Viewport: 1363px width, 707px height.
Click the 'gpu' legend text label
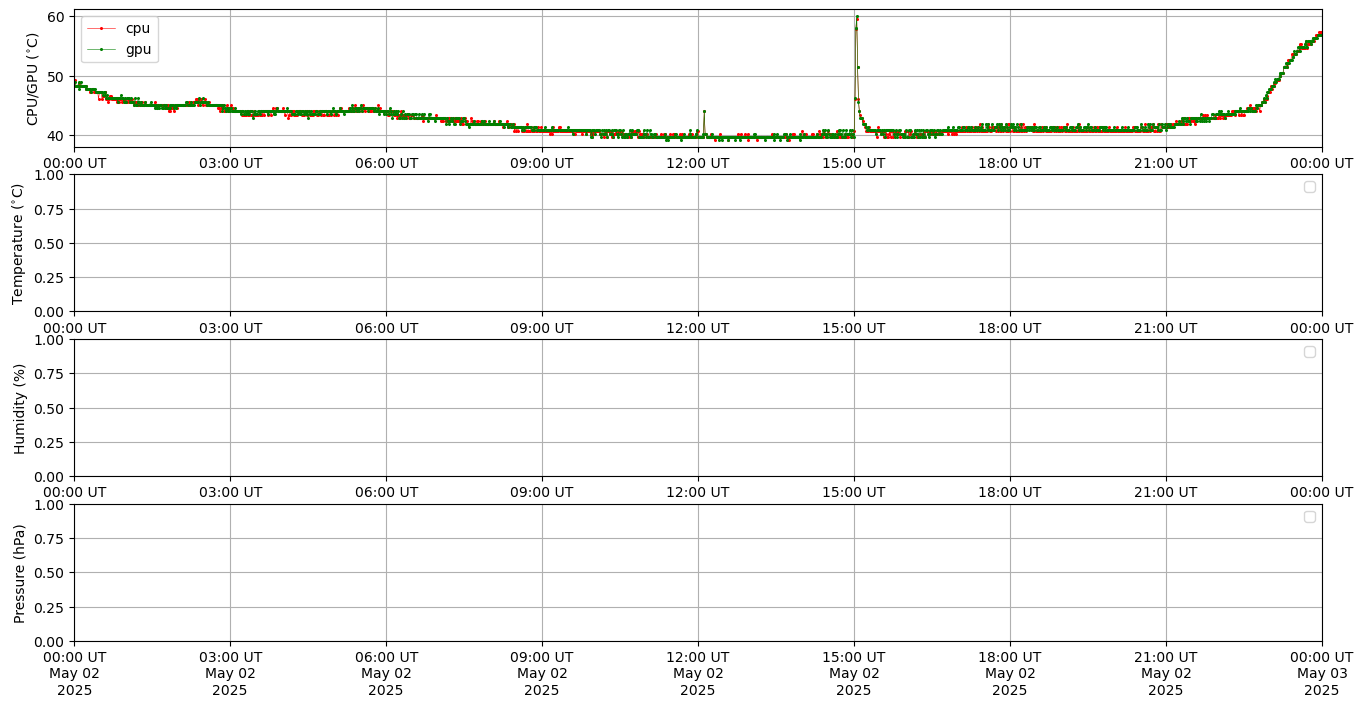137,48
